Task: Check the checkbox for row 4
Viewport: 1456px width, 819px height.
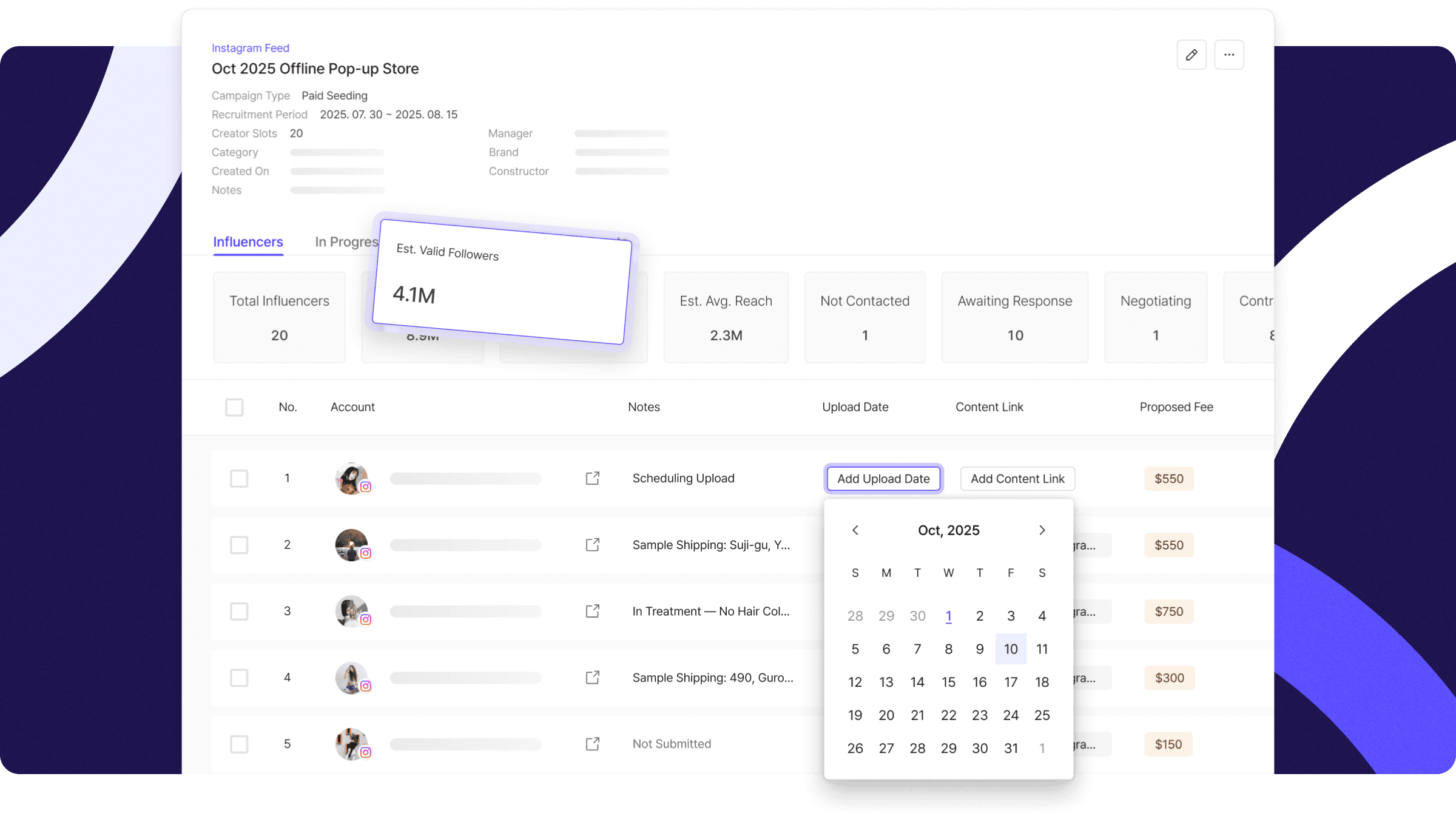Action: pyautogui.click(x=239, y=678)
